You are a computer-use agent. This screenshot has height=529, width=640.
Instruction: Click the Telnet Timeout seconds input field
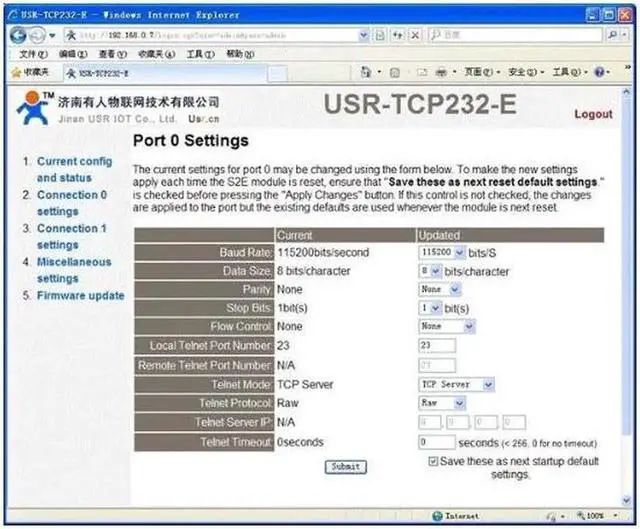(x=437, y=441)
